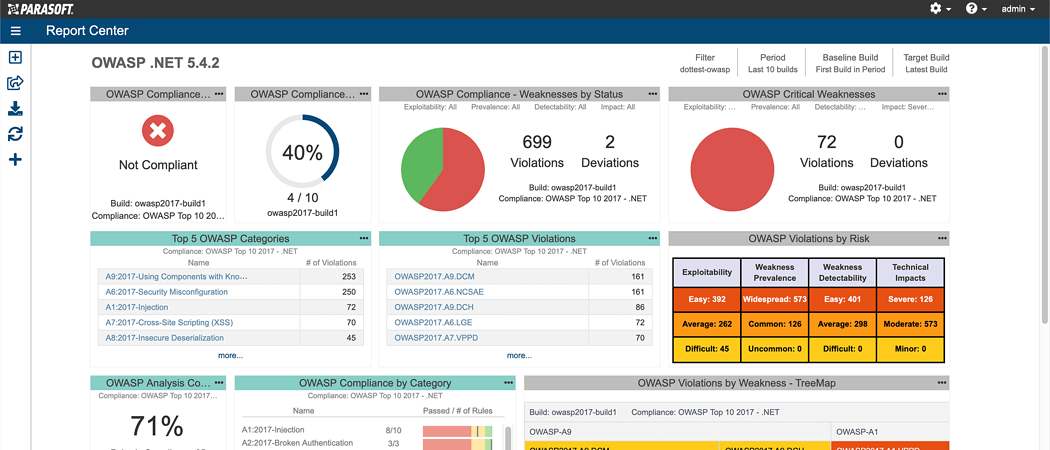
Task: Click the Download report icon in sidebar
Action: coord(15,108)
